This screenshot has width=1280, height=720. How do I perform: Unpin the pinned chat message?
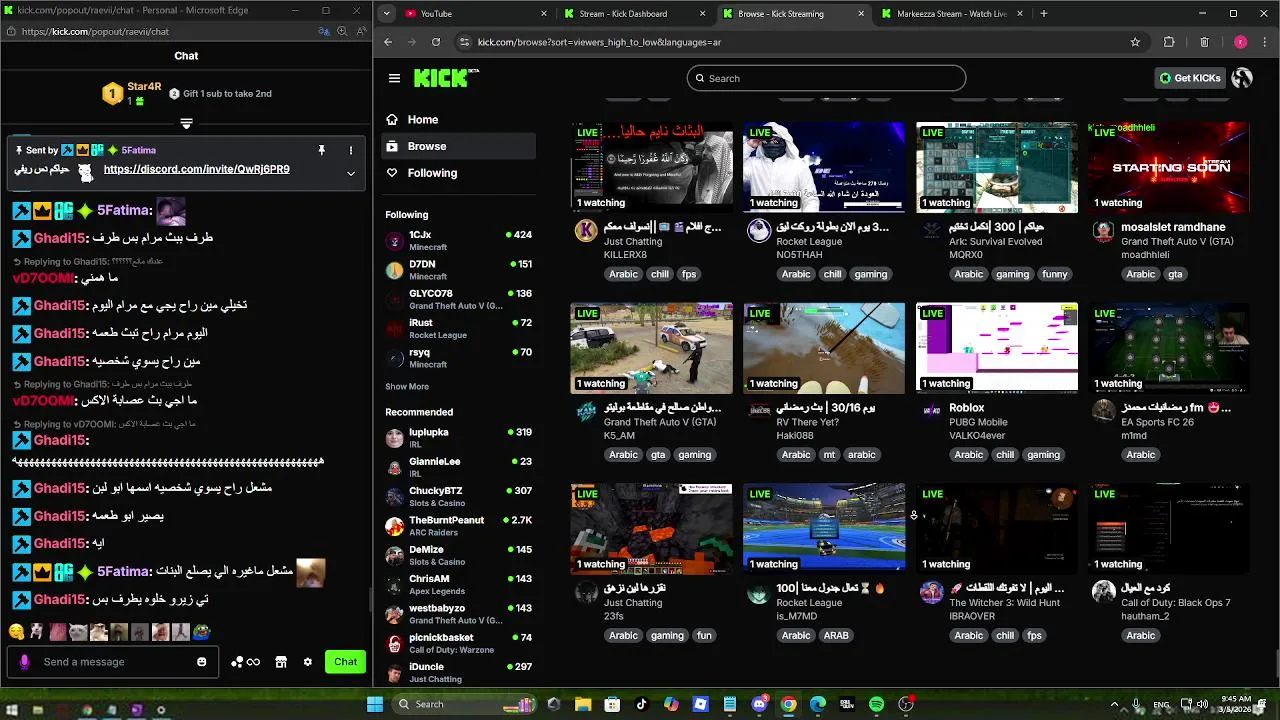coord(321,150)
